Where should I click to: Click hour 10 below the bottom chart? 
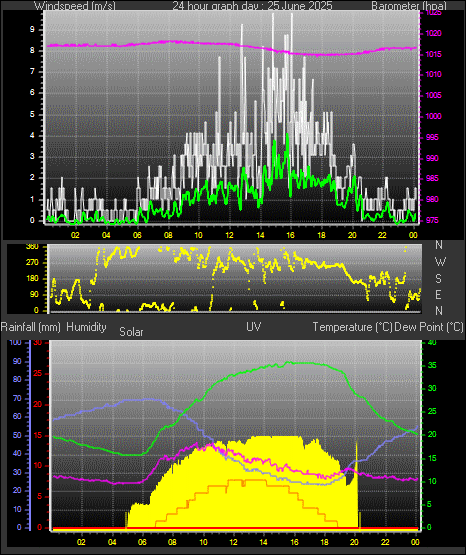pyautogui.click(x=203, y=542)
